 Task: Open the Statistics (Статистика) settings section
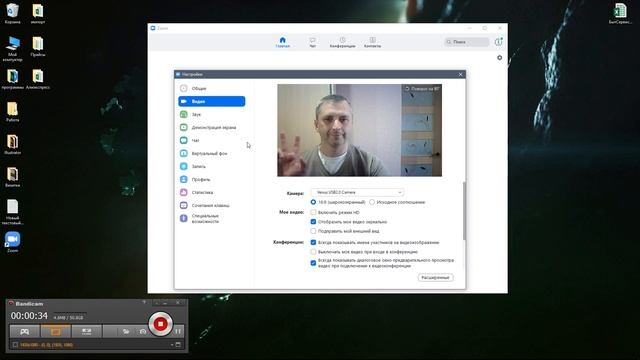pos(211,192)
